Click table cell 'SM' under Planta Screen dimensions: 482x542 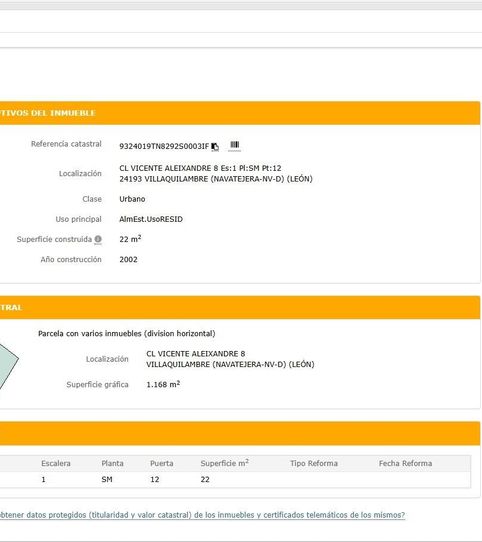point(107,480)
